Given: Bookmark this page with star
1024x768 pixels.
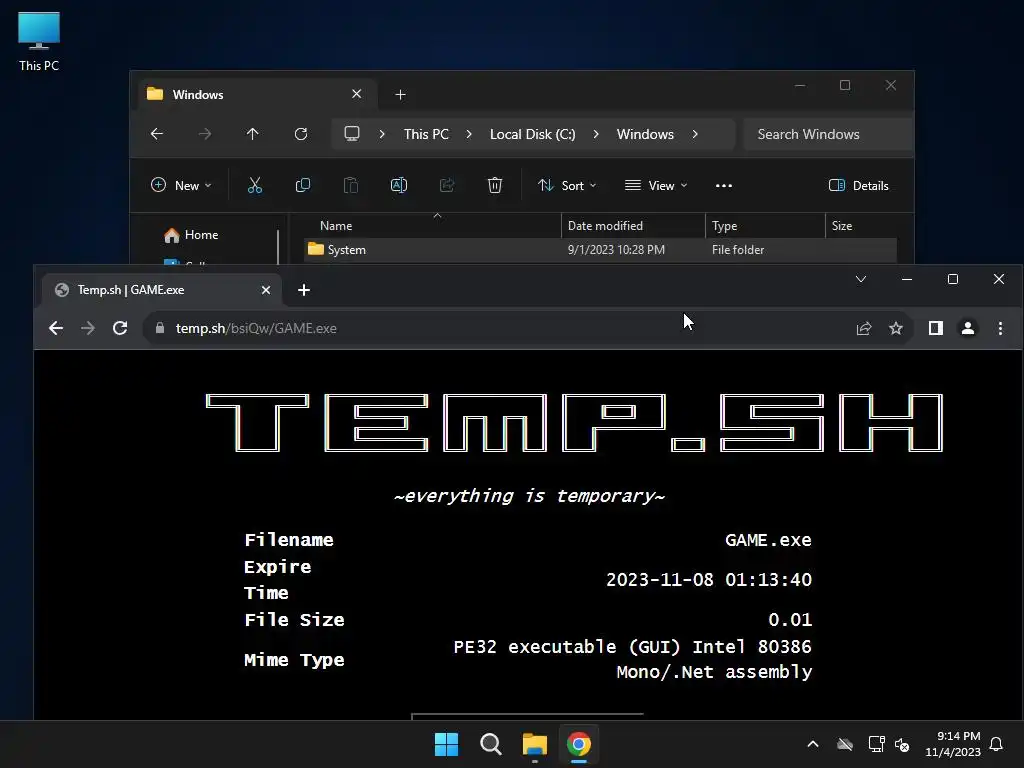Looking at the screenshot, I should [x=896, y=328].
